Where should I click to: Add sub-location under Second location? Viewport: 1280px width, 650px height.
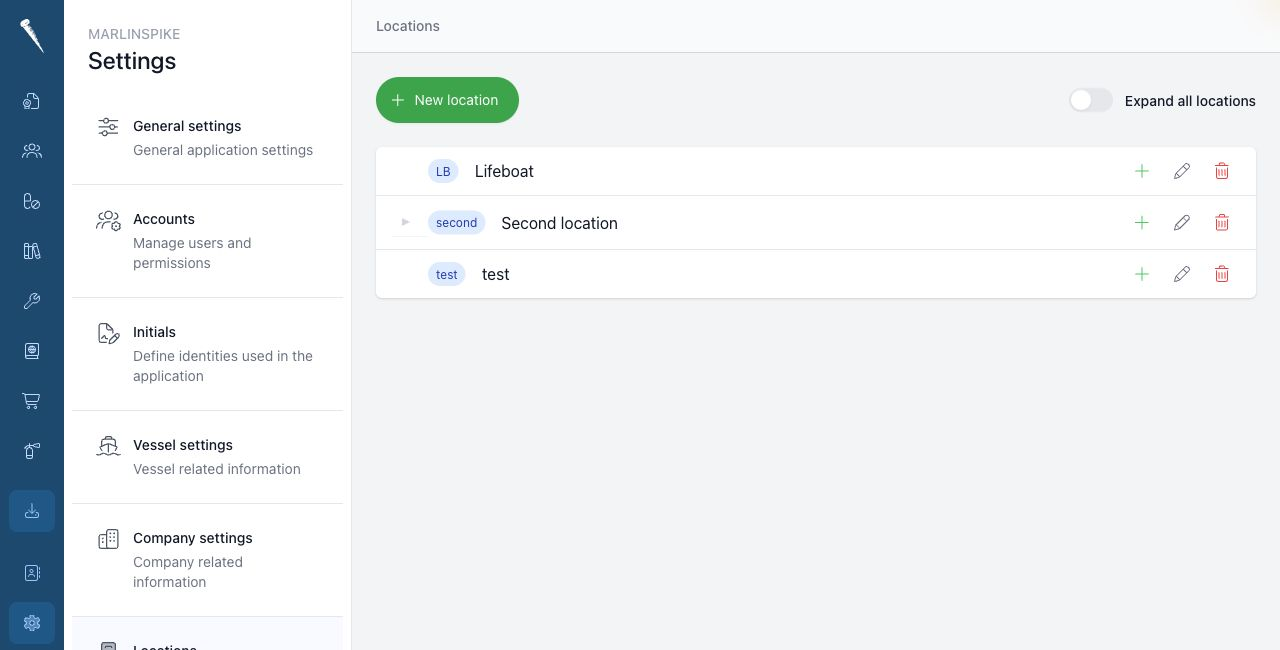click(1141, 222)
